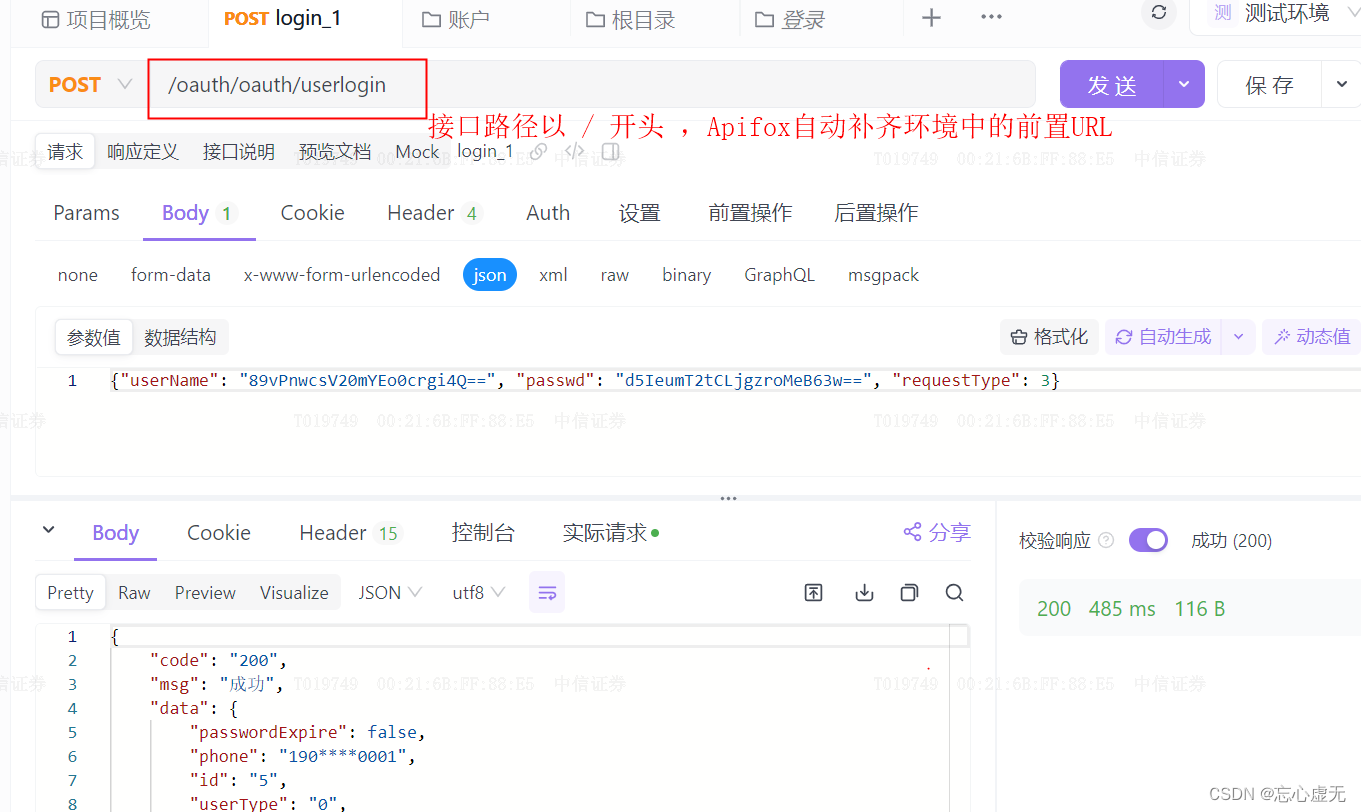Open the 设置 tab

click(x=639, y=213)
